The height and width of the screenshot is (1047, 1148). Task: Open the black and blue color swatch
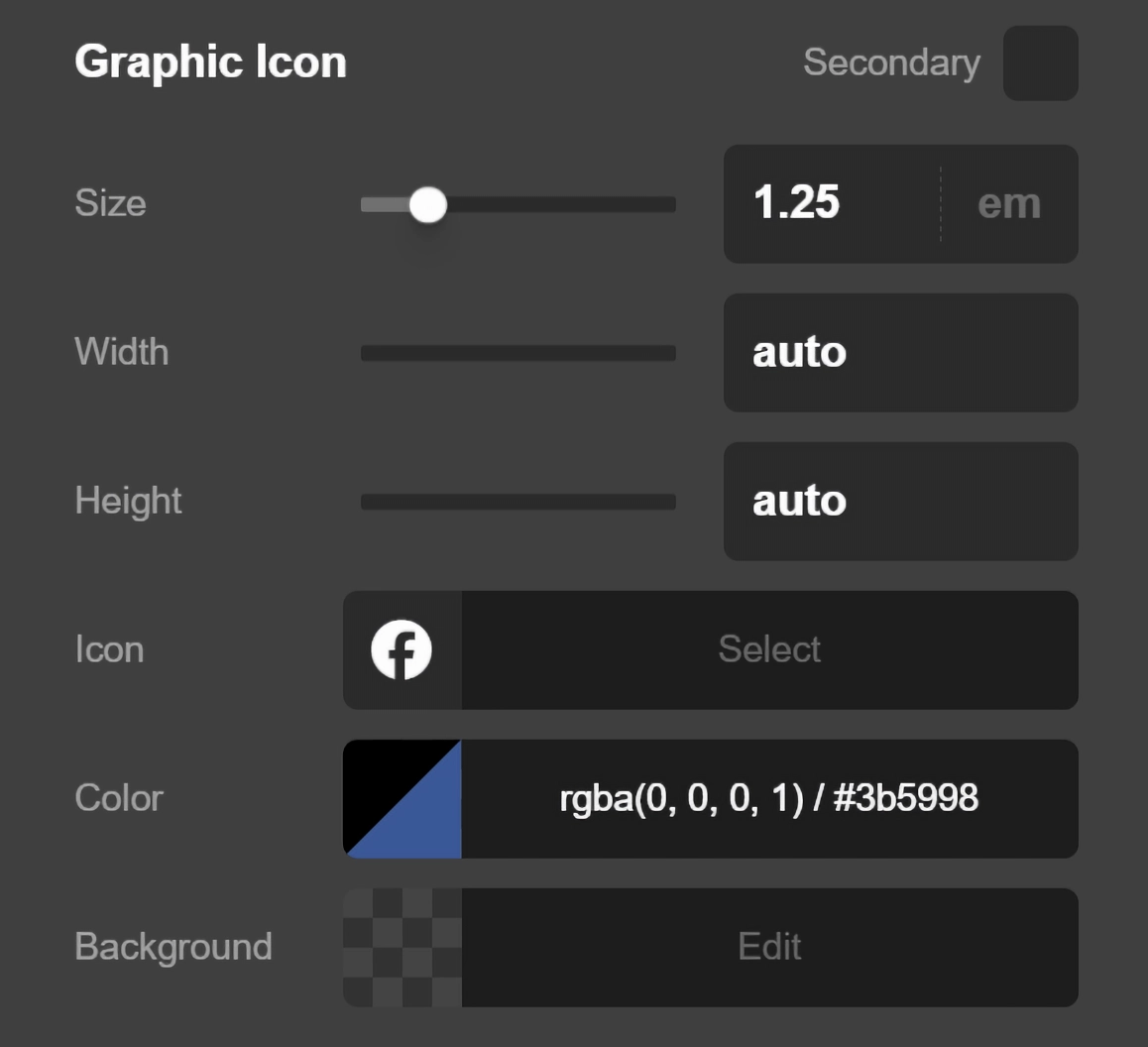click(x=402, y=798)
